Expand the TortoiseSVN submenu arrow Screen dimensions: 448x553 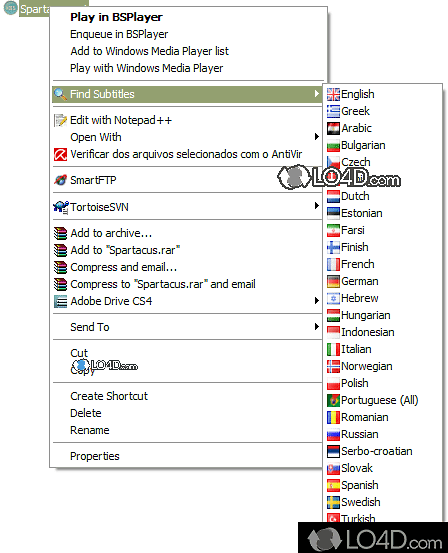(x=316, y=206)
